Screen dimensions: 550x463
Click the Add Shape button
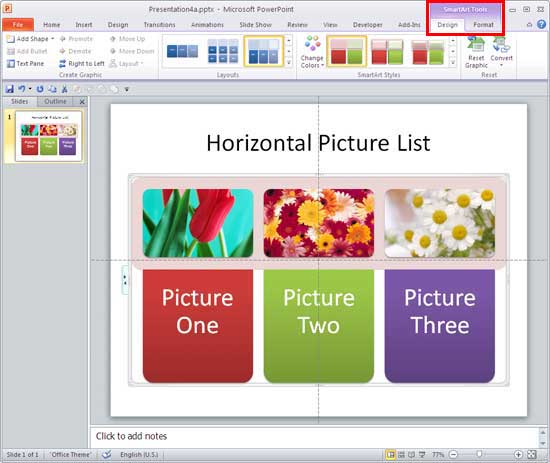tap(27, 39)
